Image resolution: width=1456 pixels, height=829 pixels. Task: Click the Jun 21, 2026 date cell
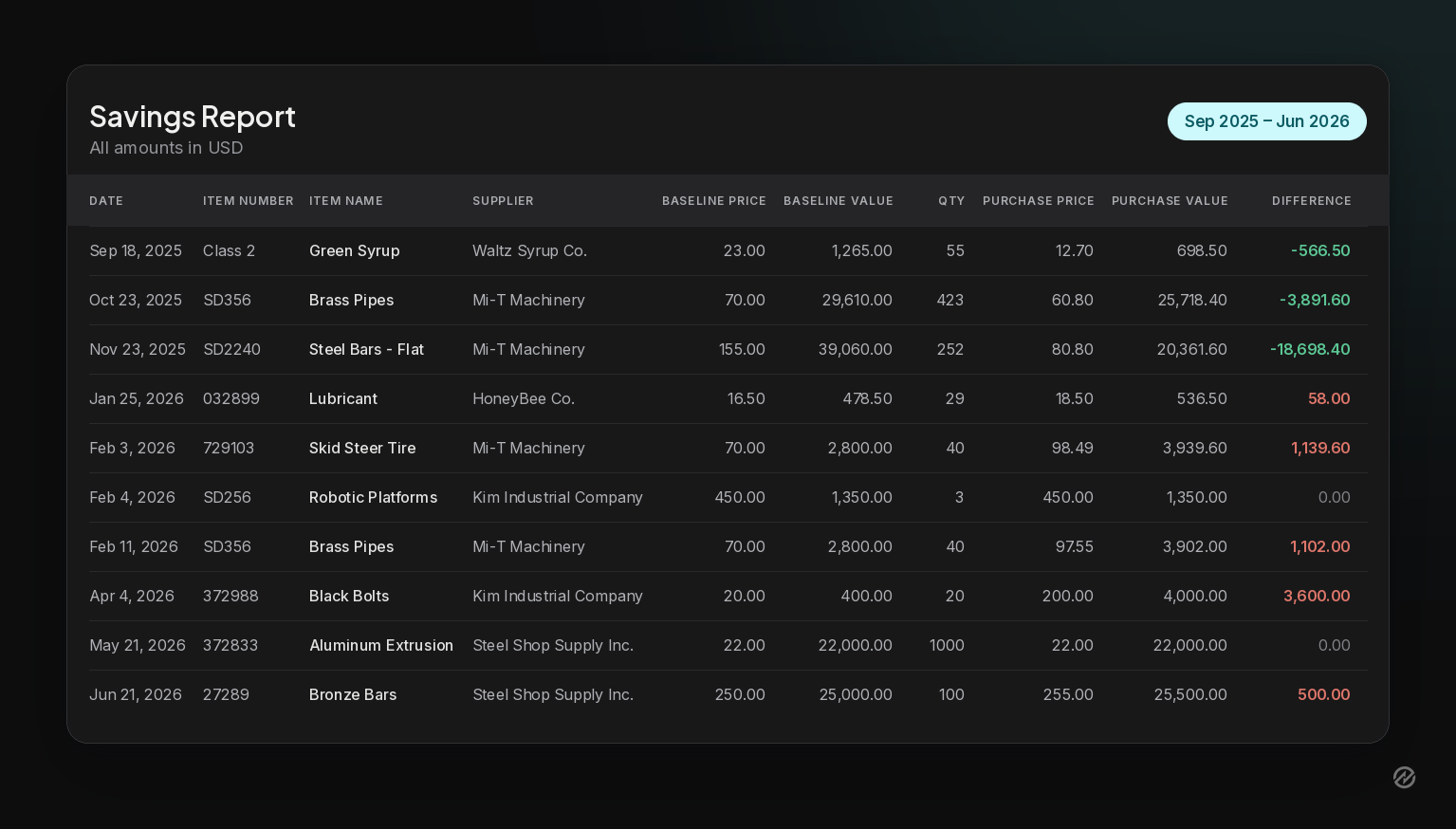[136, 694]
